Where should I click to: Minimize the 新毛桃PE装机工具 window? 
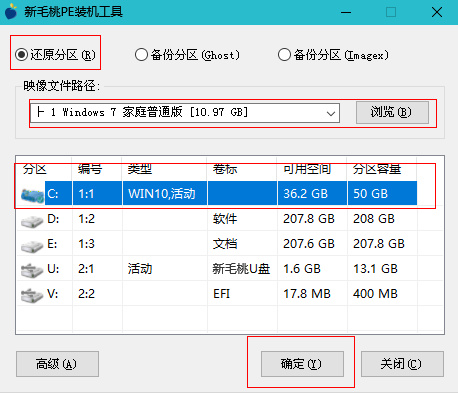click(x=346, y=12)
